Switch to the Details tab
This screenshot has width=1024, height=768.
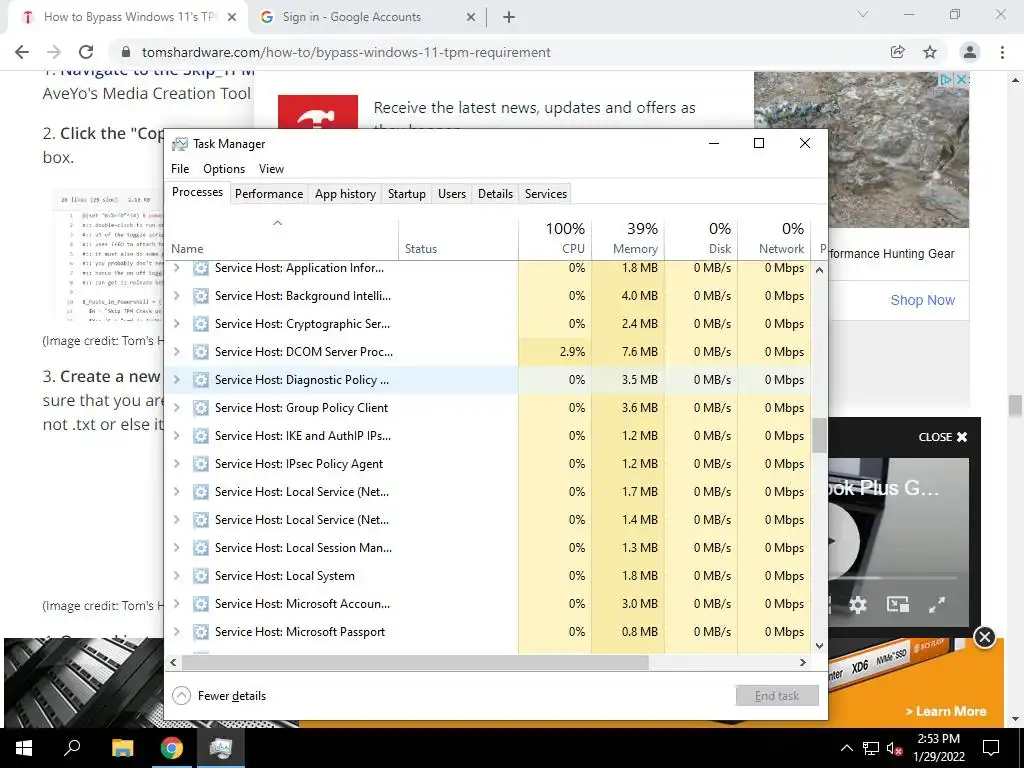[495, 194]
